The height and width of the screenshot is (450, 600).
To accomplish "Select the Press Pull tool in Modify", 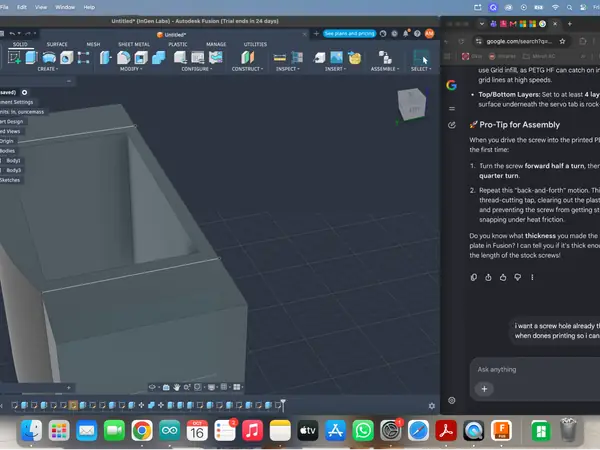I will (105, 58).
